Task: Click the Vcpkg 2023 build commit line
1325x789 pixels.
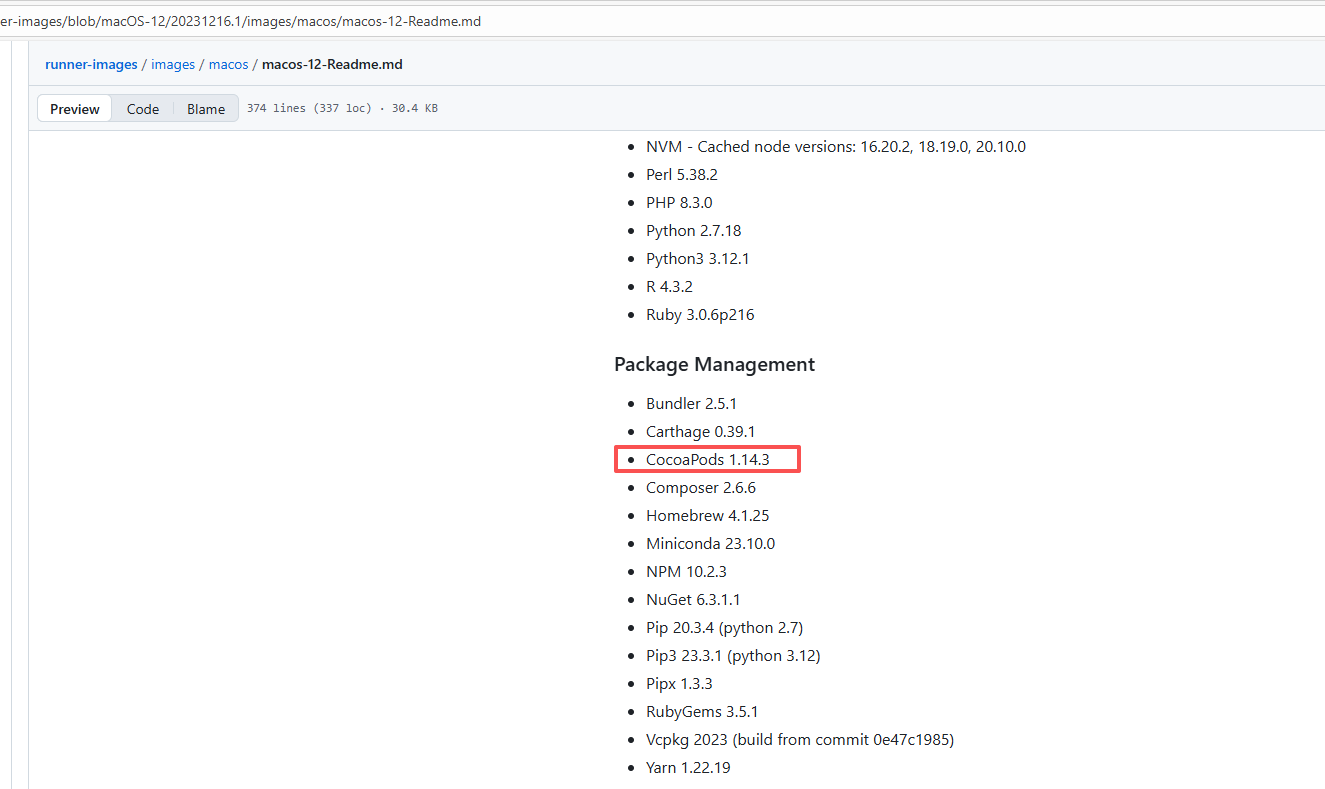Action: coord(799,740)
